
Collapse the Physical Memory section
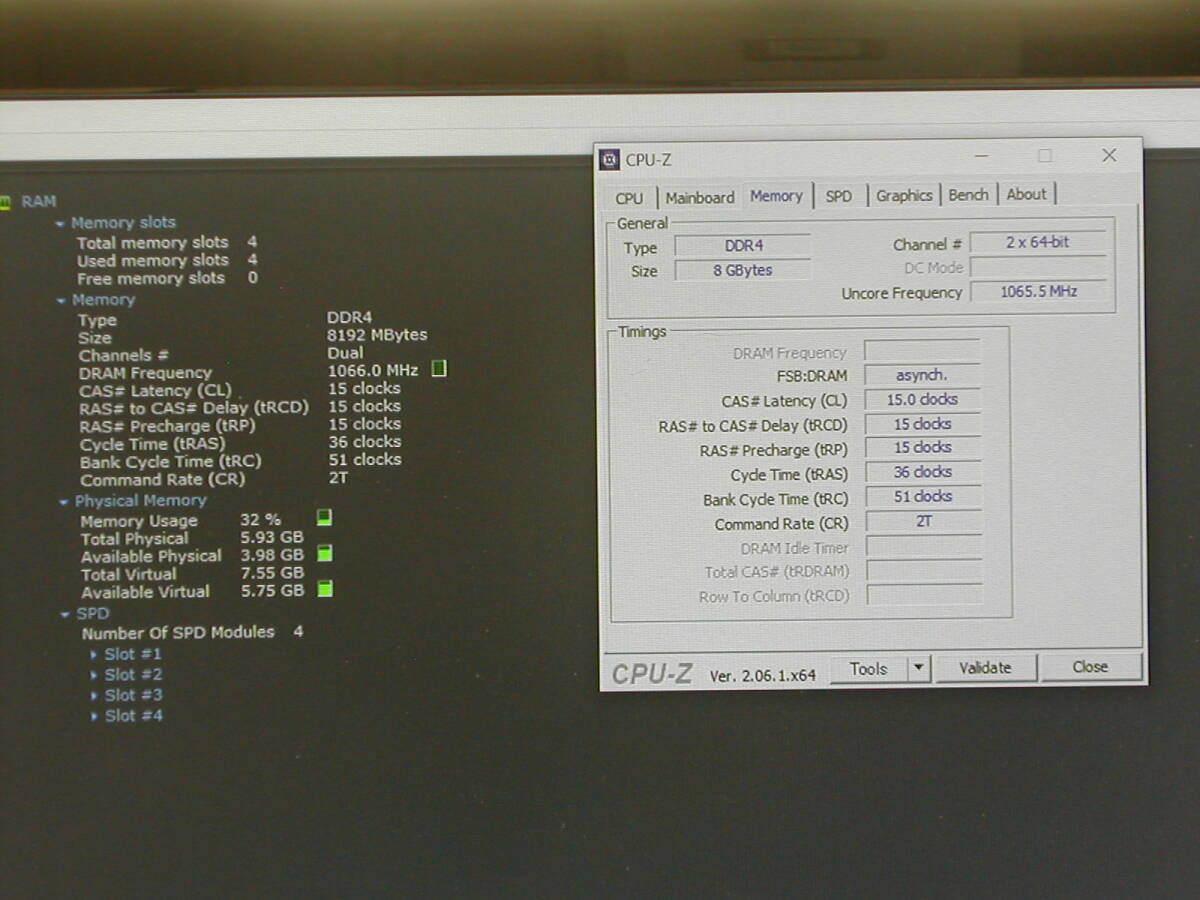(65, 502)
